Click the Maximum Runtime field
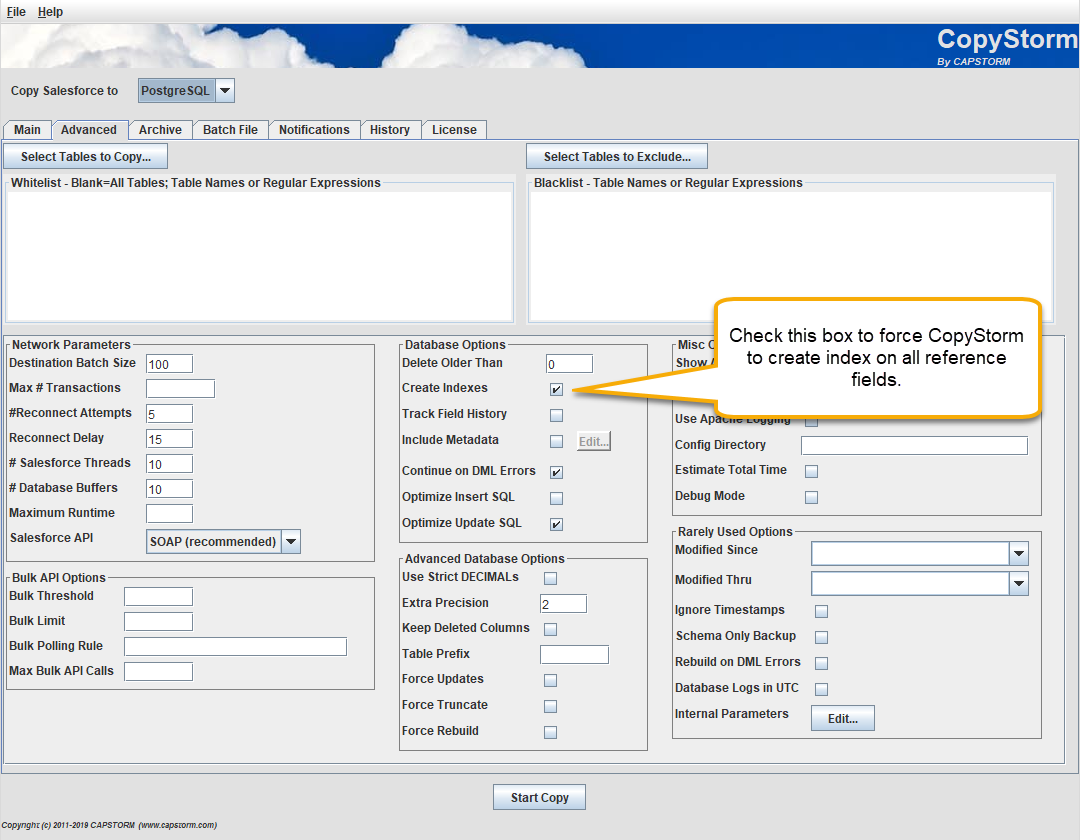This screenshot has height=840, width=1080. pos(169,514)
